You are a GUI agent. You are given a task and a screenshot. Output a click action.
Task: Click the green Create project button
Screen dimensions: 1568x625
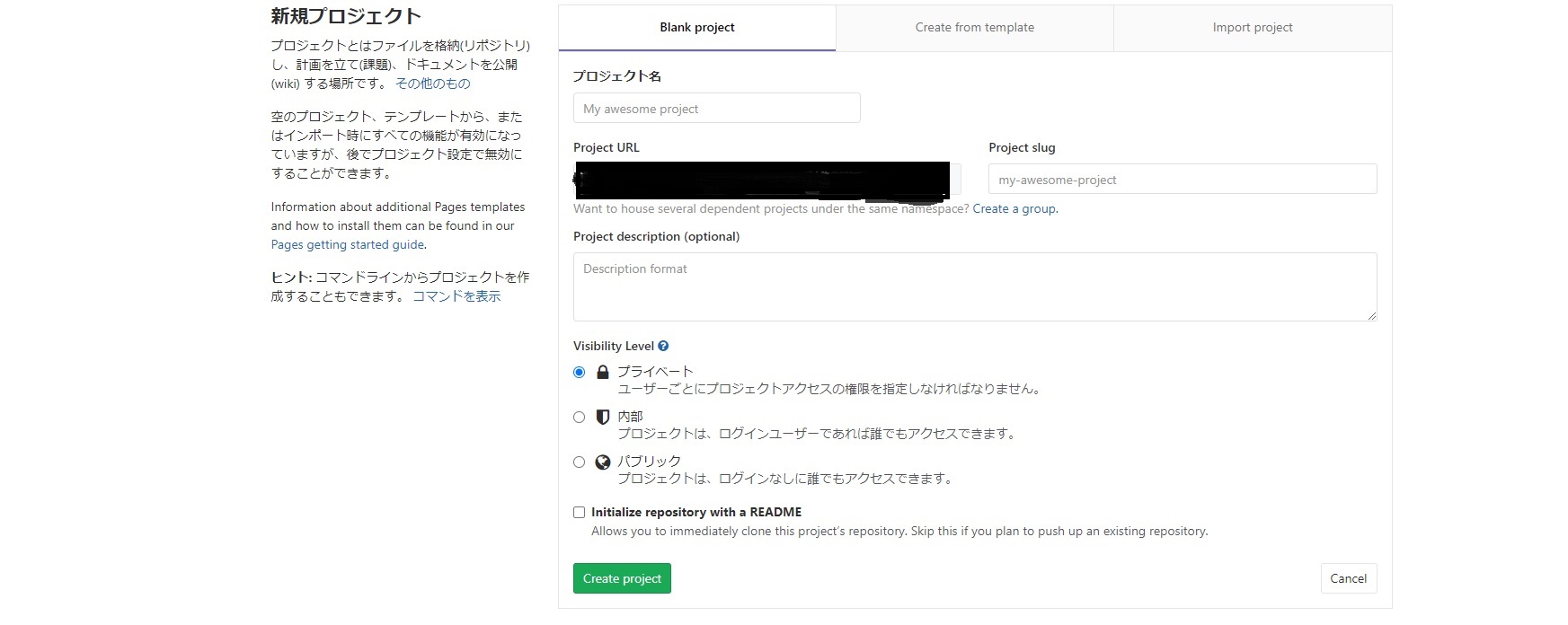tap(622, 578)
